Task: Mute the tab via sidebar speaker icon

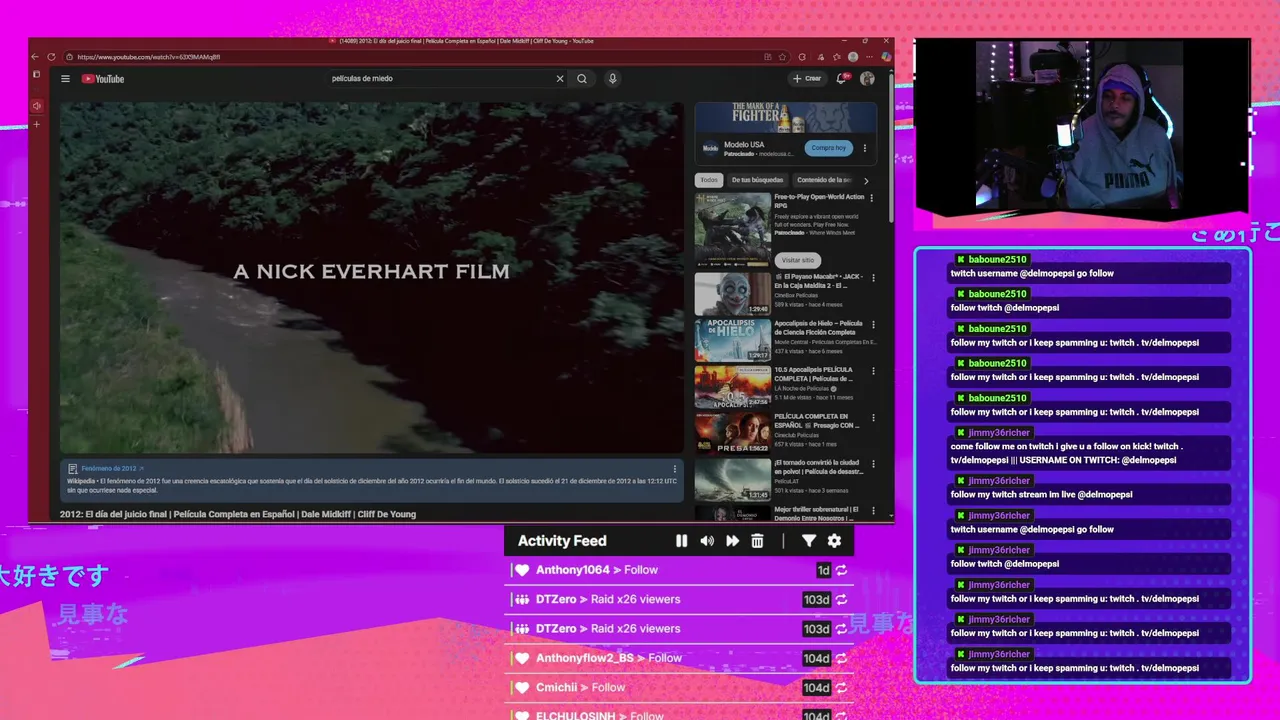Action: pos(37,106)
